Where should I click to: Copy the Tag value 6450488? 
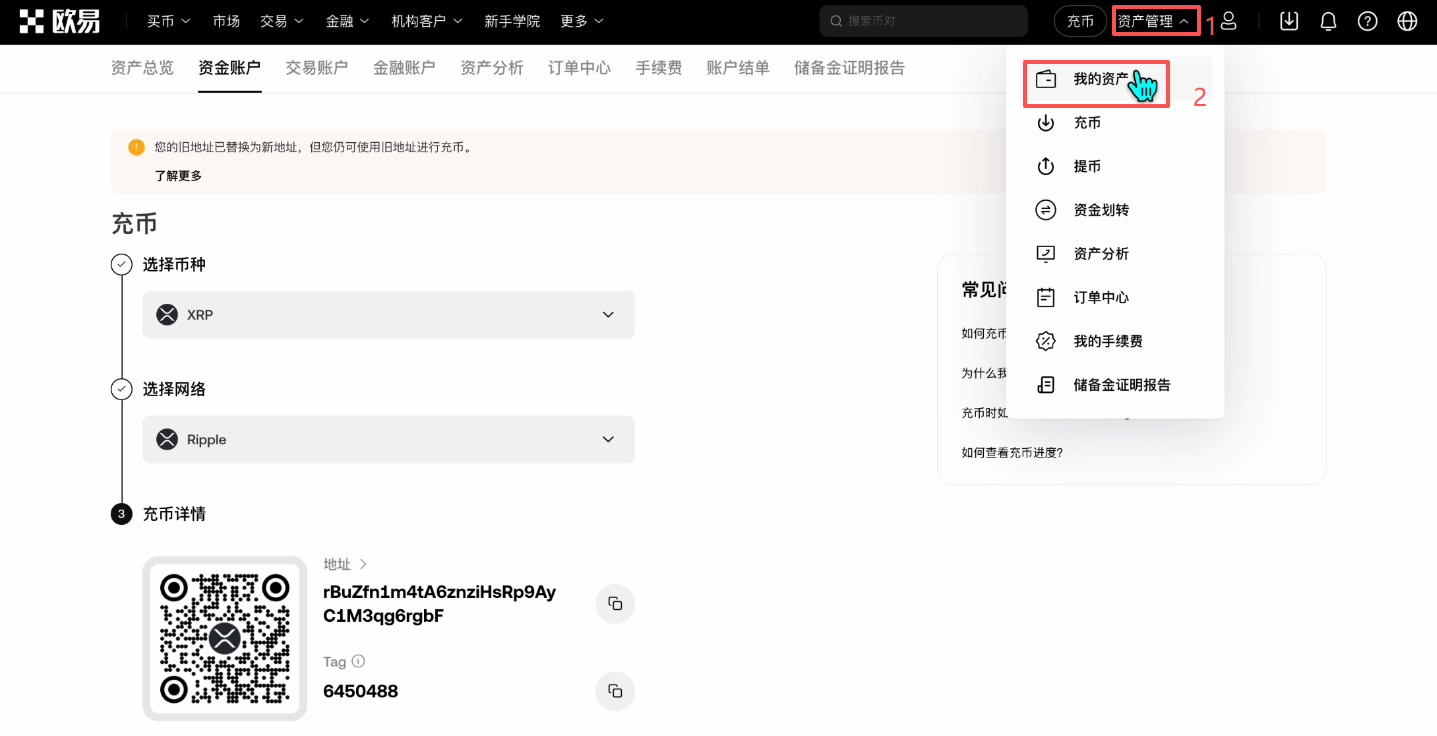tap(614, 691)
